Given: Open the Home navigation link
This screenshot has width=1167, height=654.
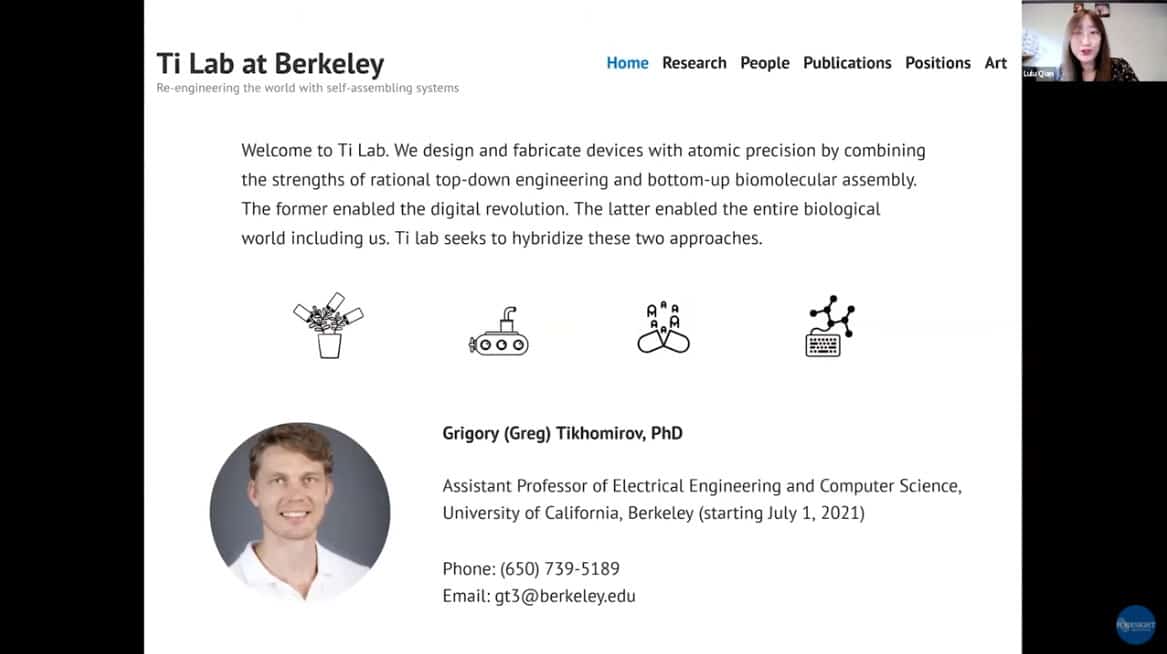Looking at the screenshot, I should [x=627, y=63].
